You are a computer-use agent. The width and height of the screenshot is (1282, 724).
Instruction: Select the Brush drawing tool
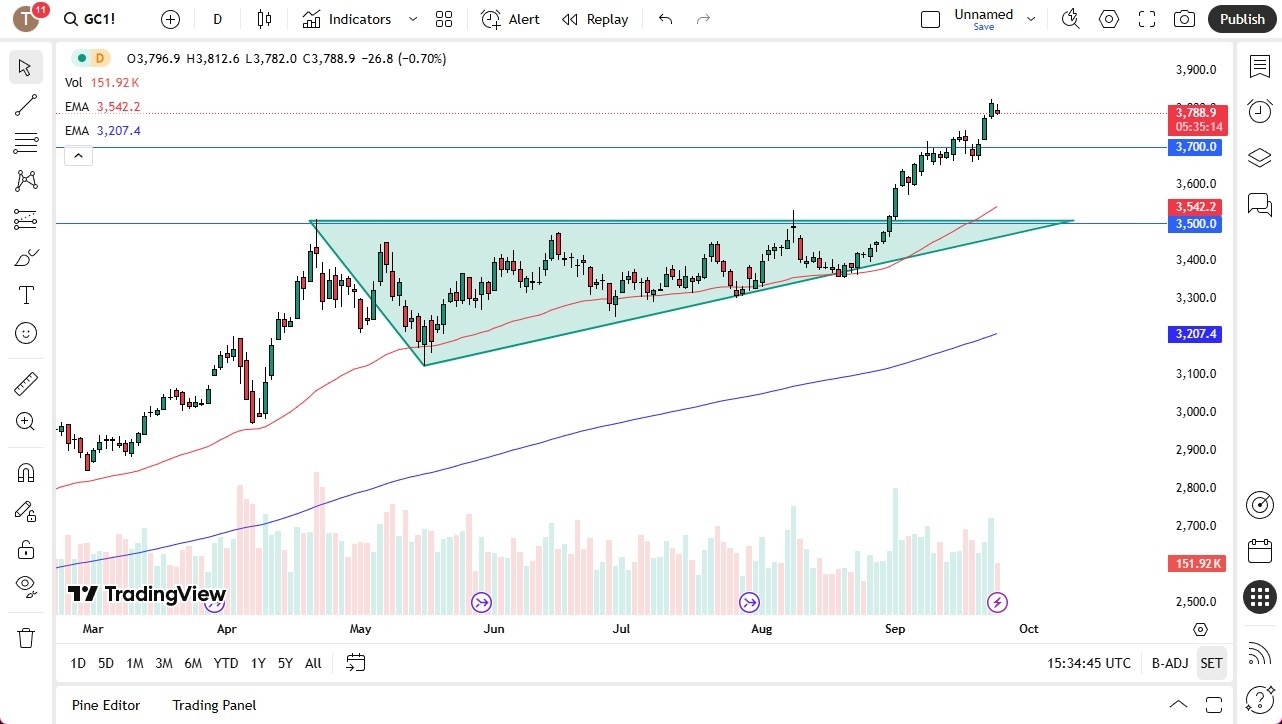[x=25, y=256]
